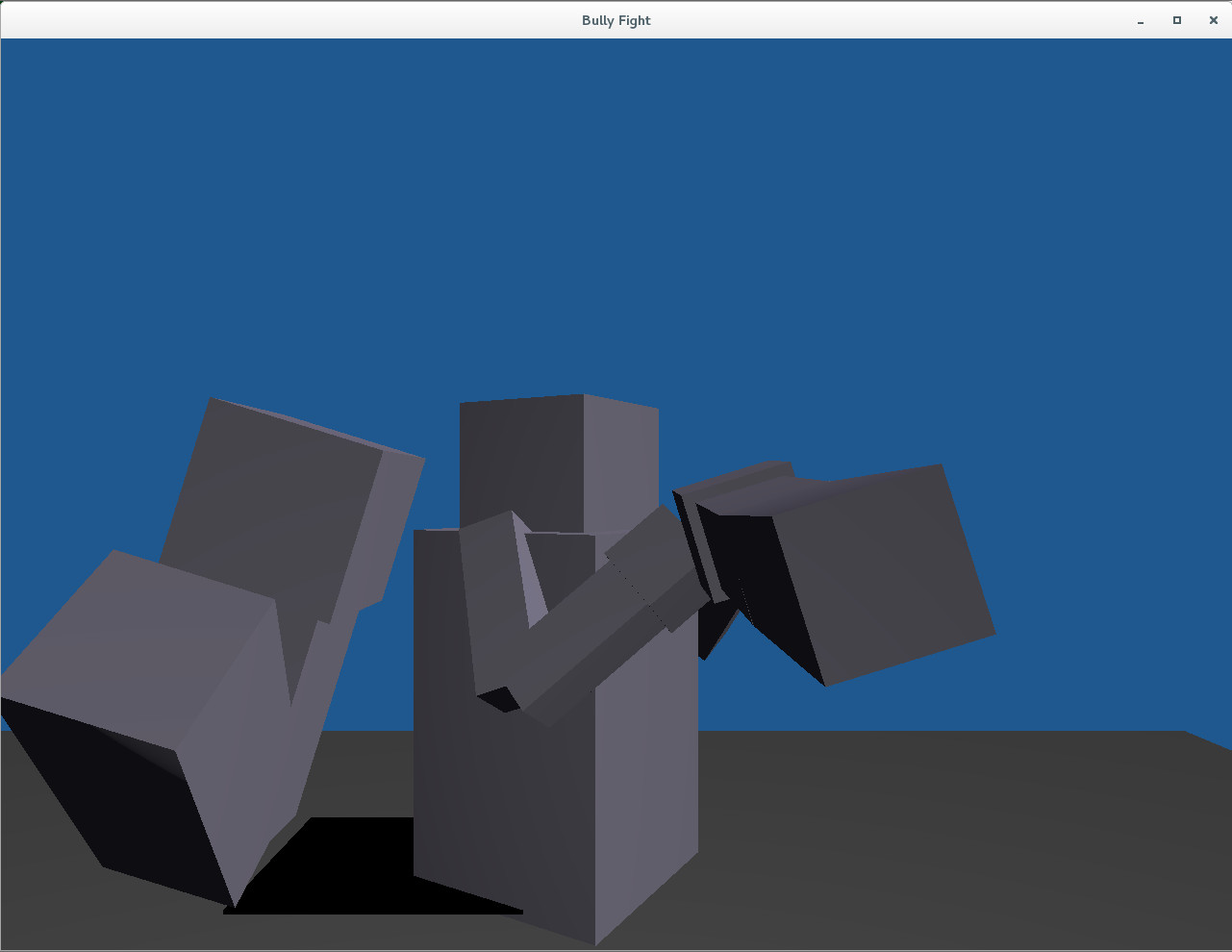This screenshot has width=1232, height=952.
Task: Close the Bully Fight window
Action: click(1213, 20)
